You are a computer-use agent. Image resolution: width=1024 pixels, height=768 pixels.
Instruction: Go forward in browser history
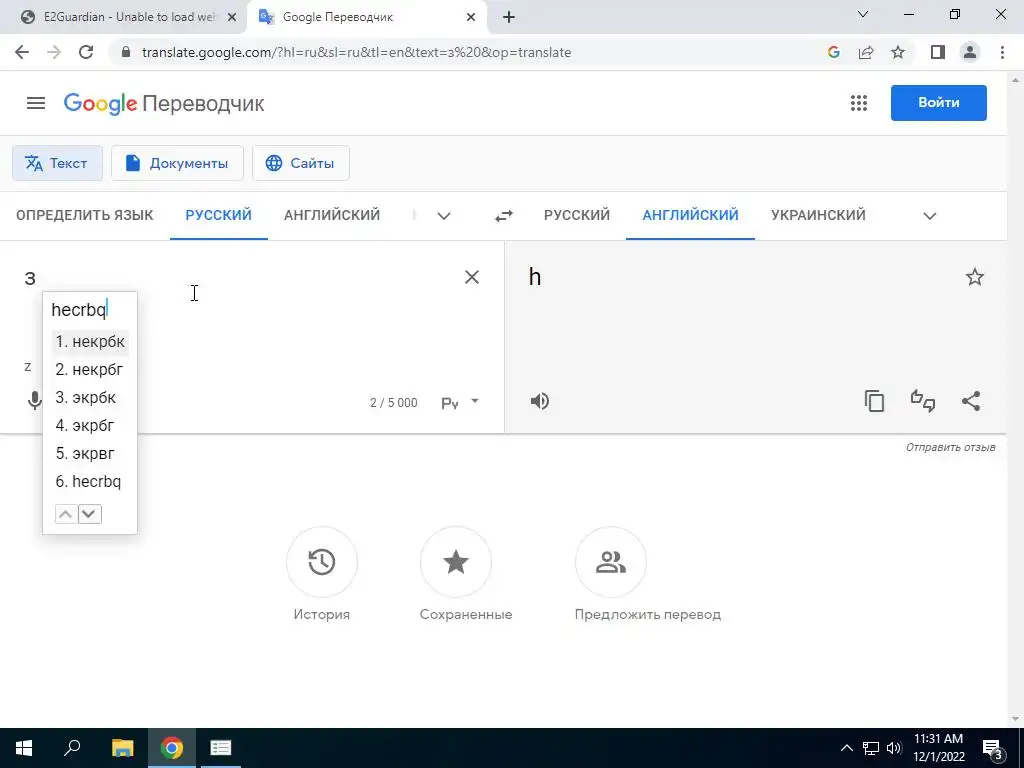pyautogui.click(x=54, y=52)
